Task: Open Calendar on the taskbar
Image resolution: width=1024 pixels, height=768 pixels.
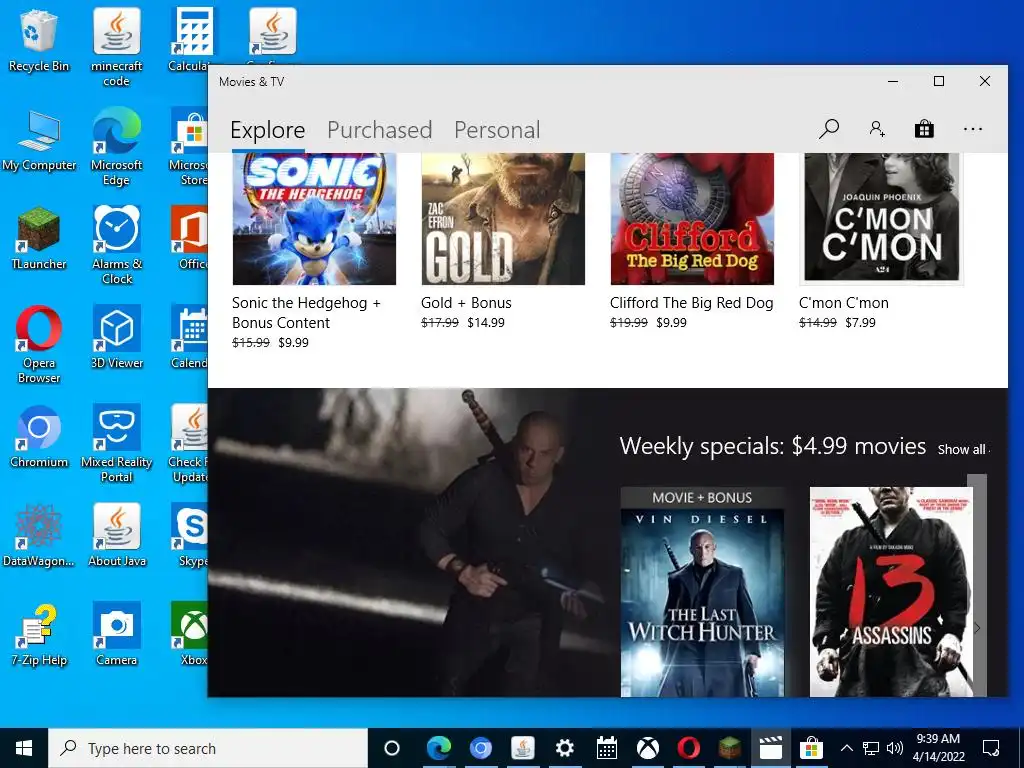Action: pos(607,748)
